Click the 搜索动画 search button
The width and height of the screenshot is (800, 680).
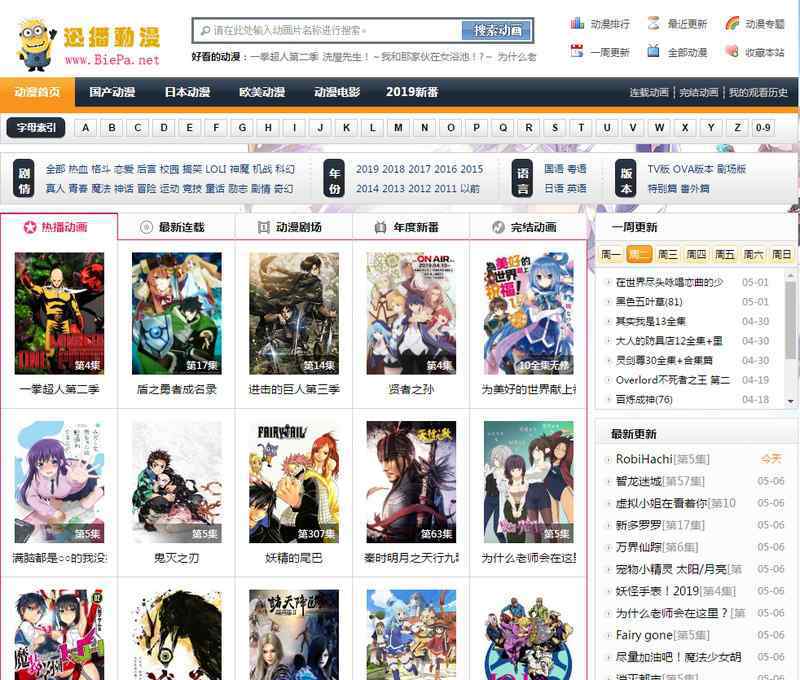click(497, 31)
